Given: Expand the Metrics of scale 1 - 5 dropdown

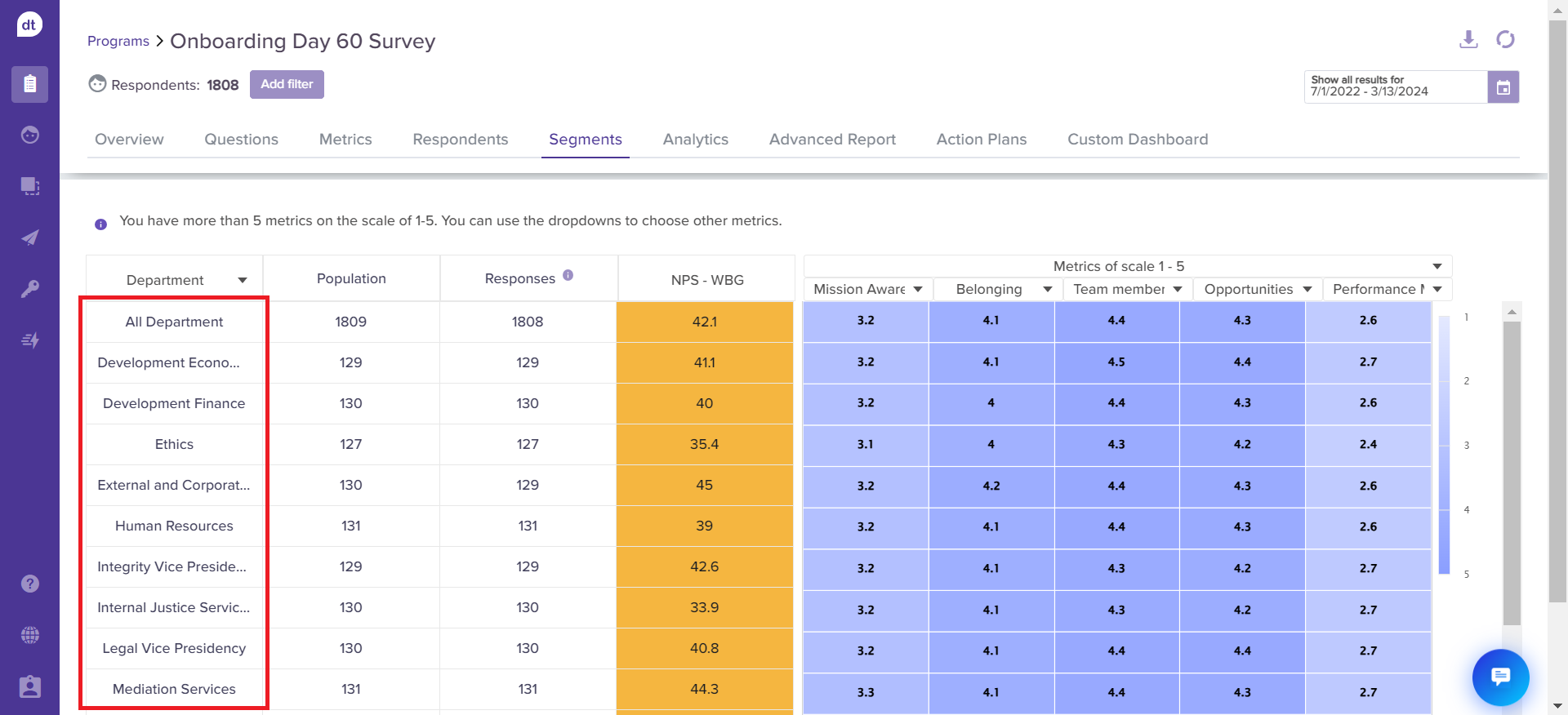Looking at the screenshot, I should pos(1437,267).
